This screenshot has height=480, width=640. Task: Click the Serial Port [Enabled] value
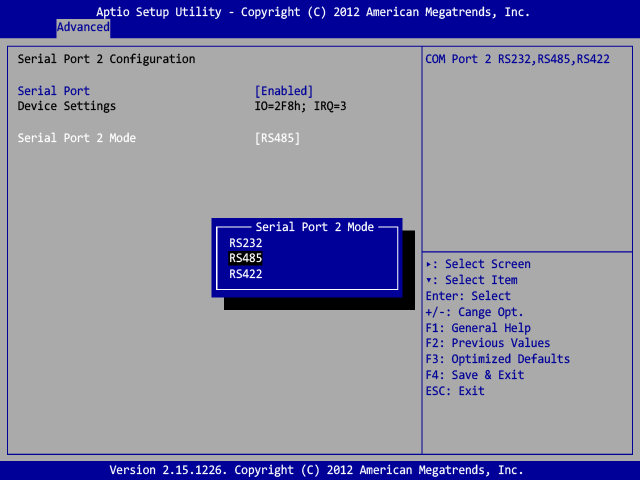point(284,91)
